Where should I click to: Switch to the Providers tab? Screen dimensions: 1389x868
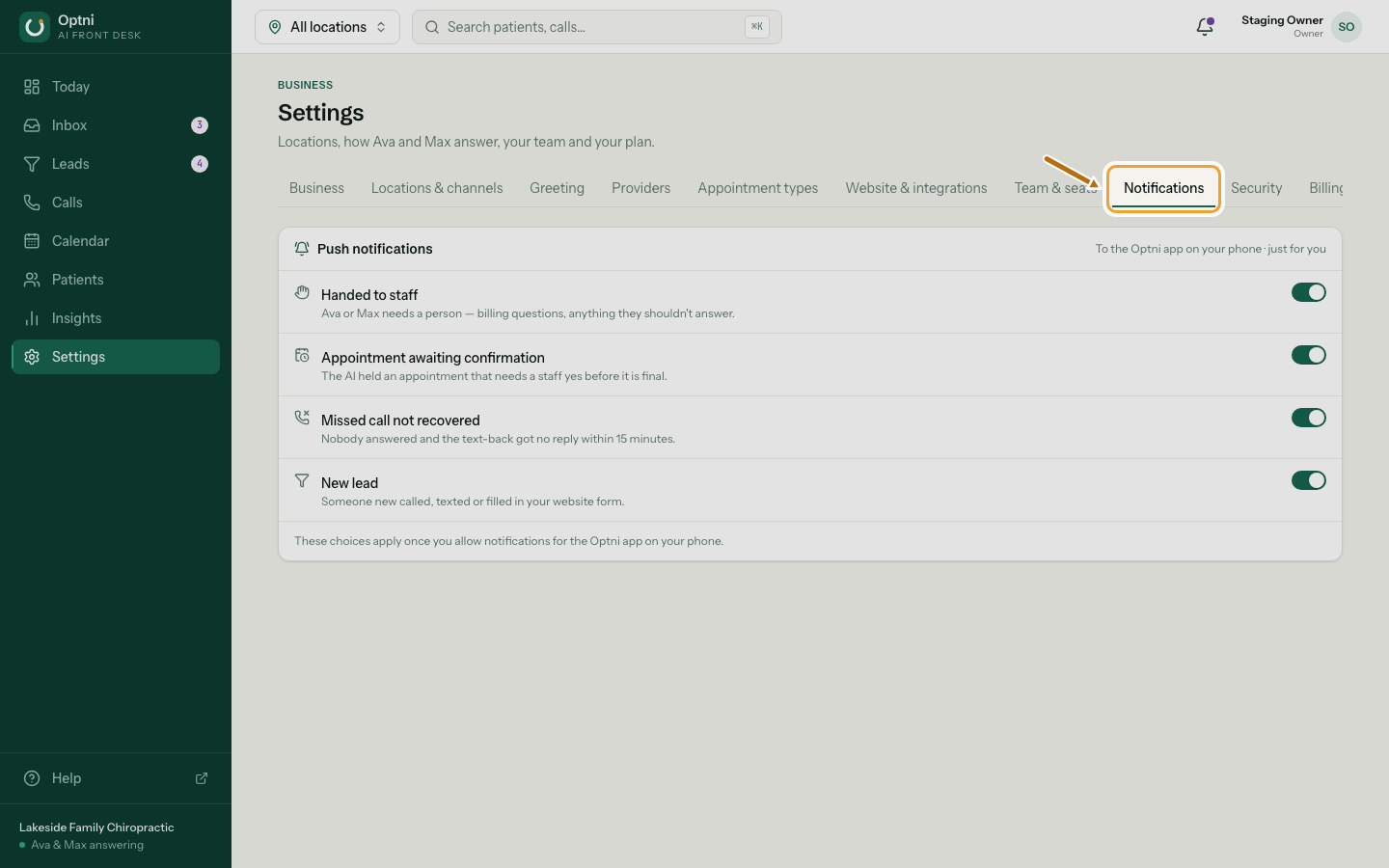(x=640, y=188)
